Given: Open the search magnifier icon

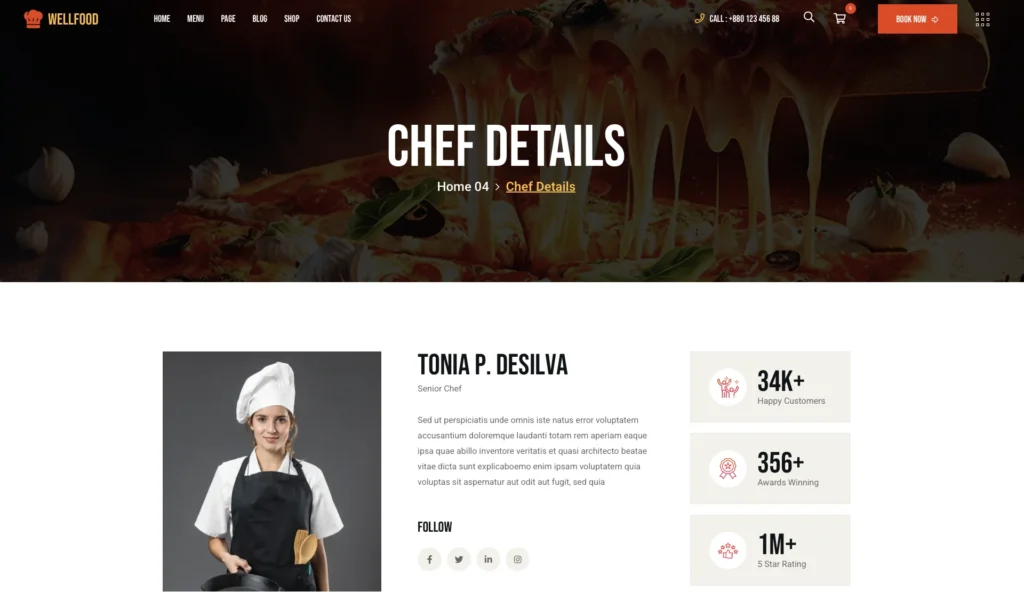Looking at the screenshot, I should [808, 17].
